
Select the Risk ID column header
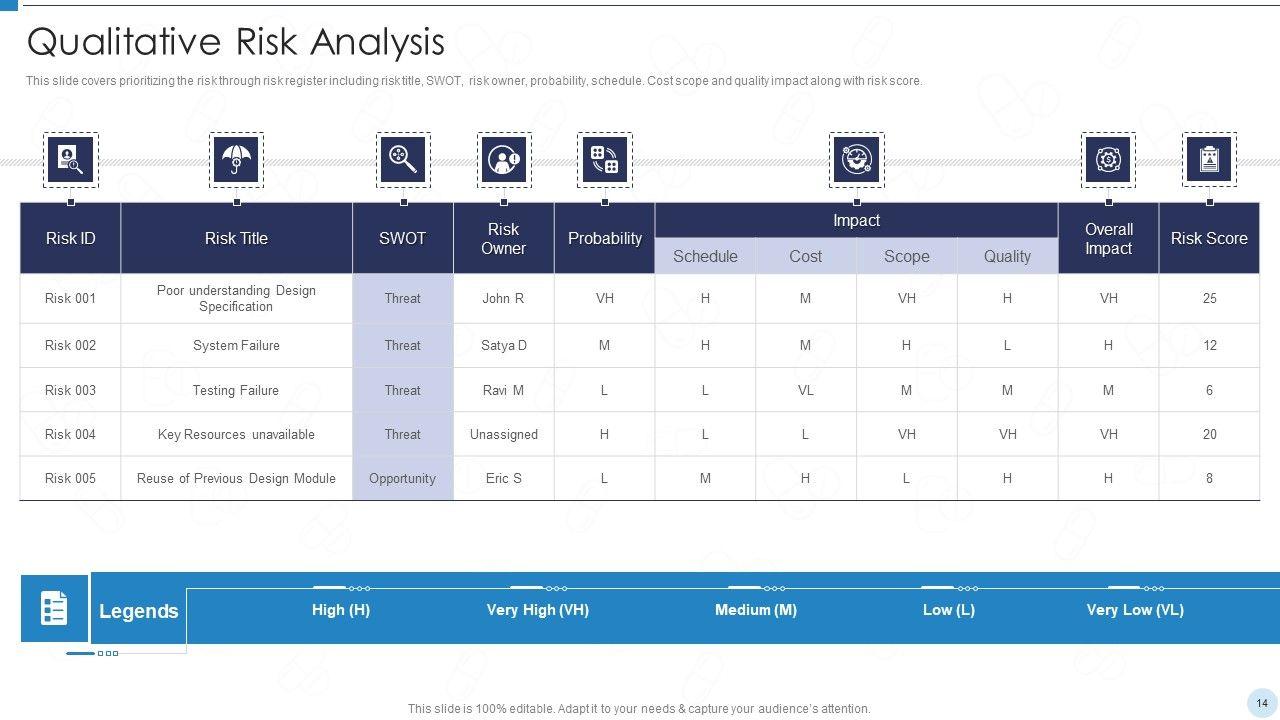tap(71, 238)
